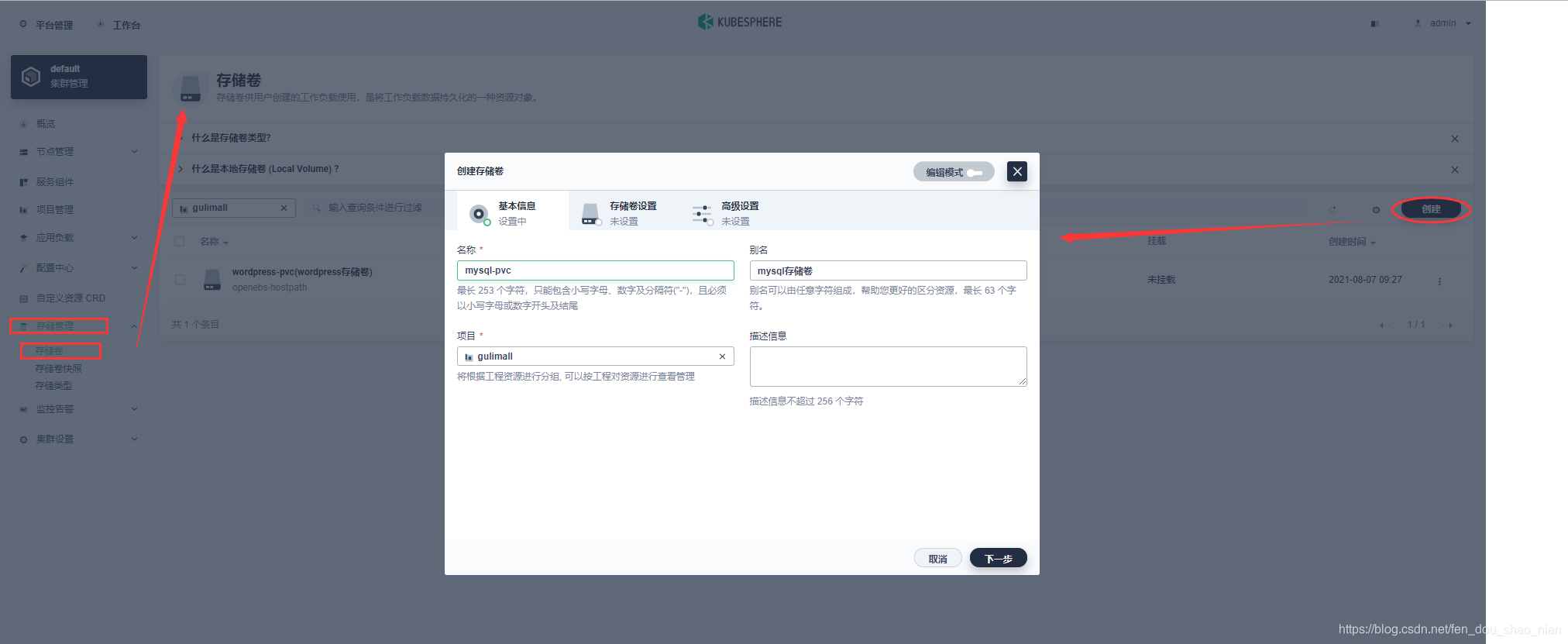Image resolution: width=1568 pixels, height=644 pixels.
Task: Close the 创建存储卷 dialog with X
Action: (1017, 171)
